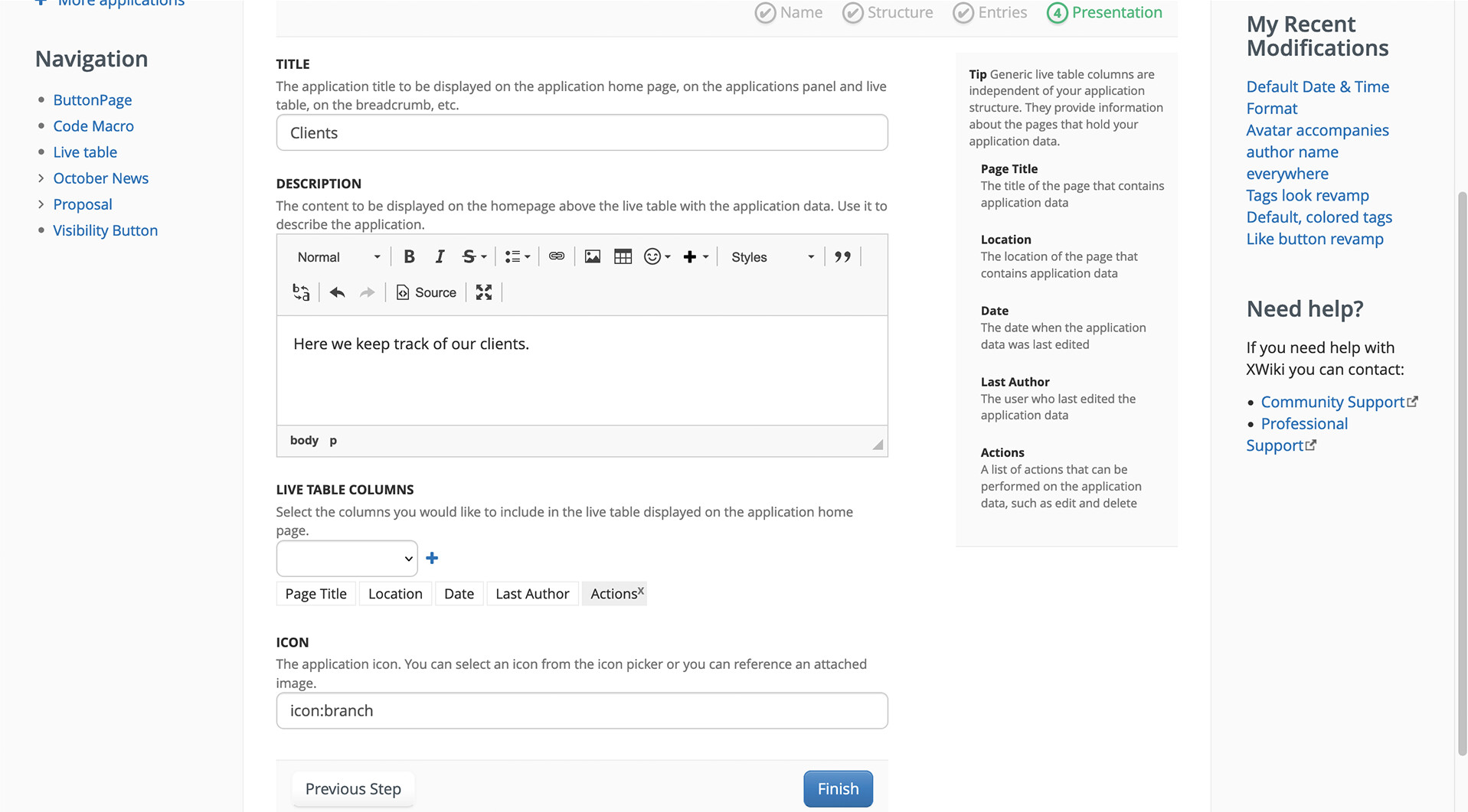Screen dimensions: 1468x812
Task: Remove the Actions column tag
Action: pos(641,590)
